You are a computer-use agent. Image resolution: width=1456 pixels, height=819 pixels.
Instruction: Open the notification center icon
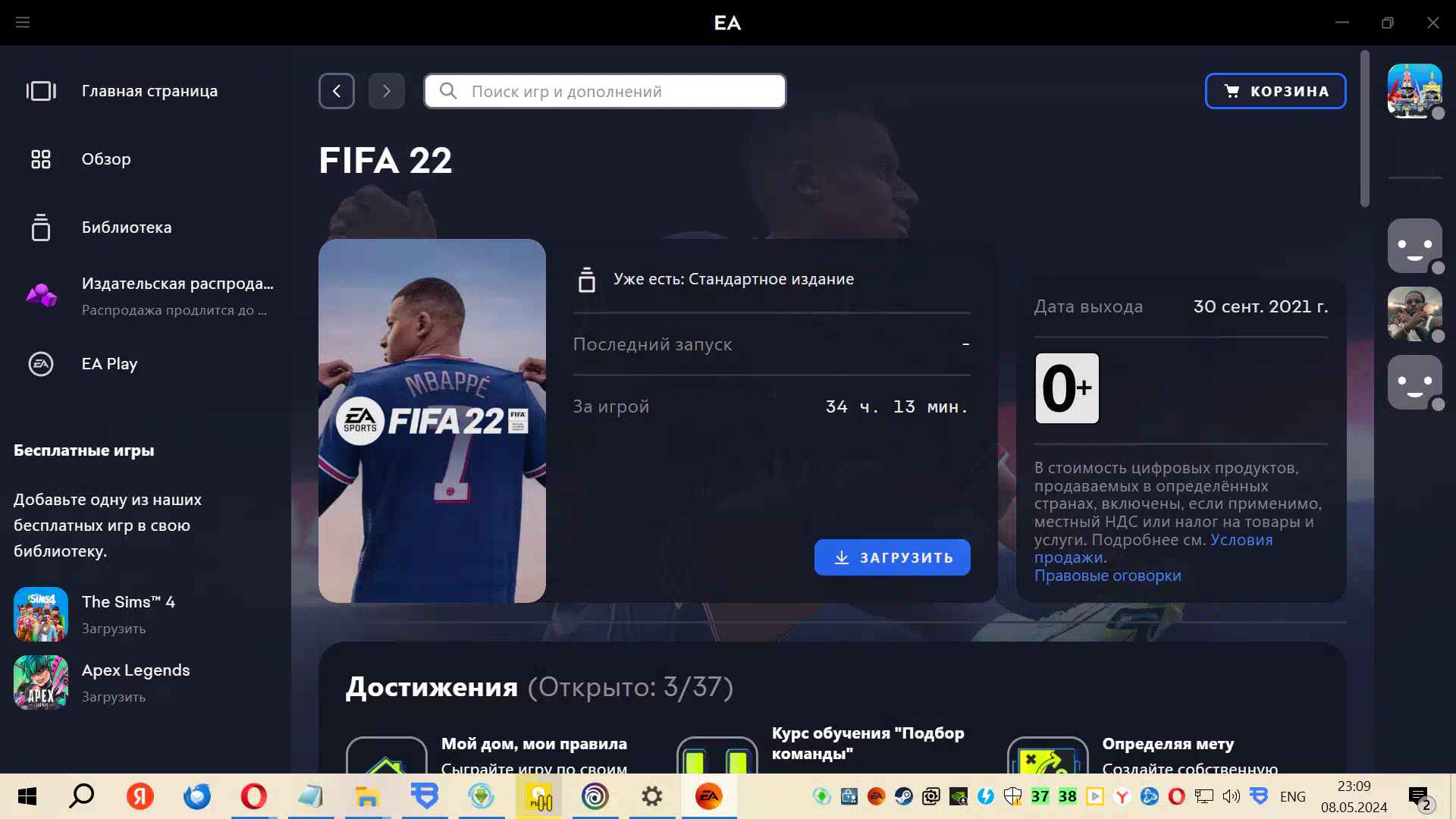click(1421, 798)
